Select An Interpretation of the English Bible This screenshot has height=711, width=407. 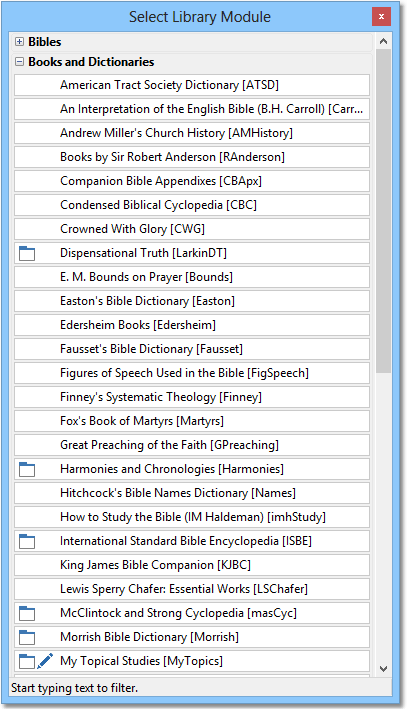click(x=192, y=109)
